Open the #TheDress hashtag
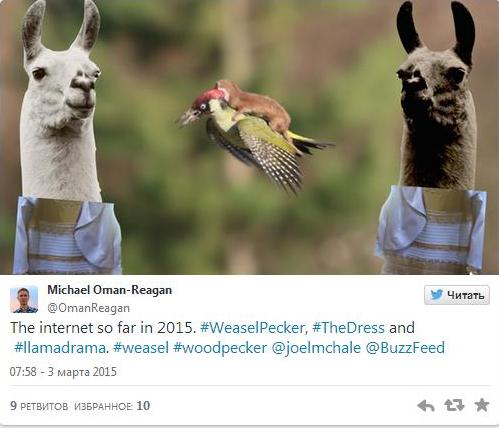Image resolution: width=499 pixels, height=428 pixels. tap(348, 328)
